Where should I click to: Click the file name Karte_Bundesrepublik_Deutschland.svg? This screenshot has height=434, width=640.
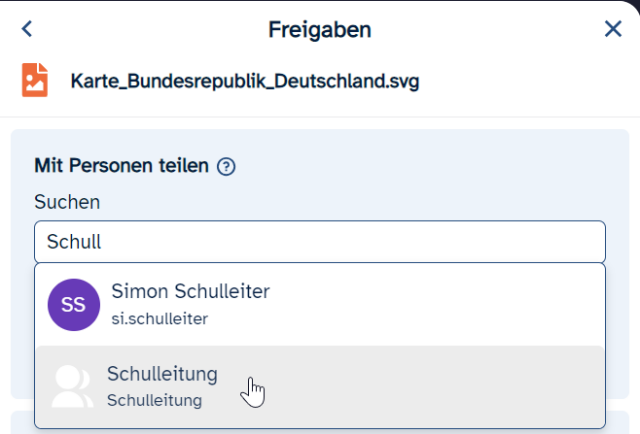click(x=244, y=81)
